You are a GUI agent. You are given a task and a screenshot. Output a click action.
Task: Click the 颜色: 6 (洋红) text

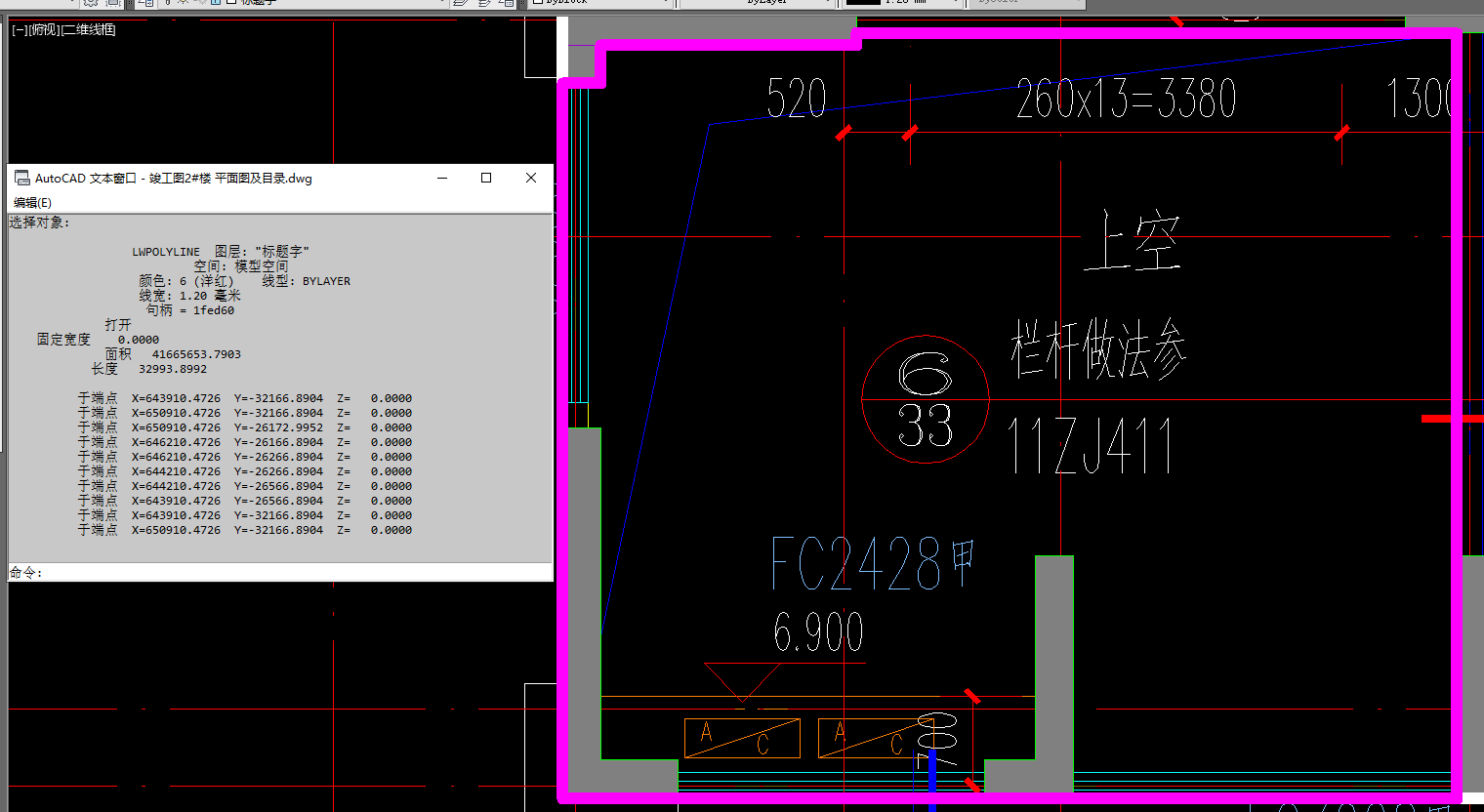[186, 281]
